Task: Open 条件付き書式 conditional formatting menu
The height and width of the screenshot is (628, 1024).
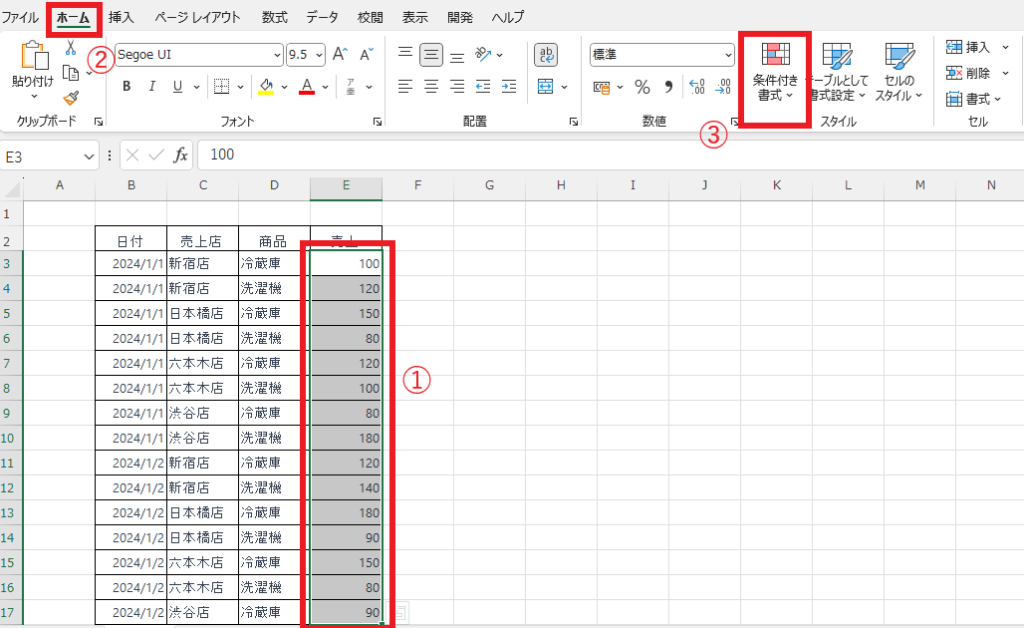Action: tap(775, 72)
